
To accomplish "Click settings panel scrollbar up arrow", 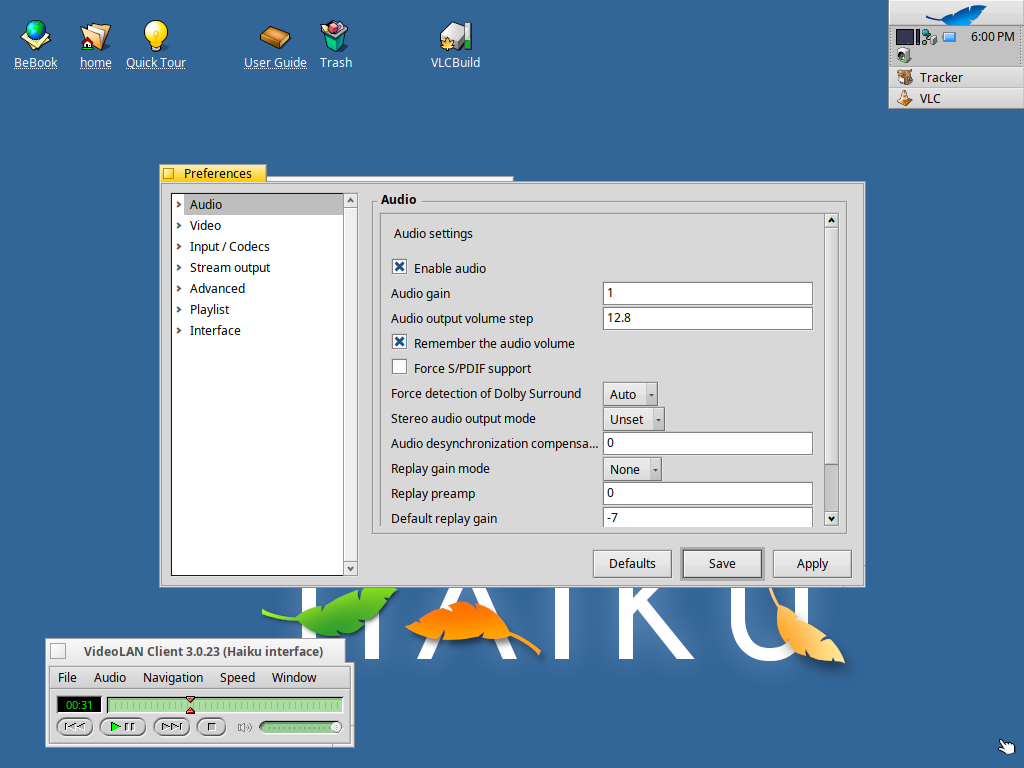I will click(831, 220).
